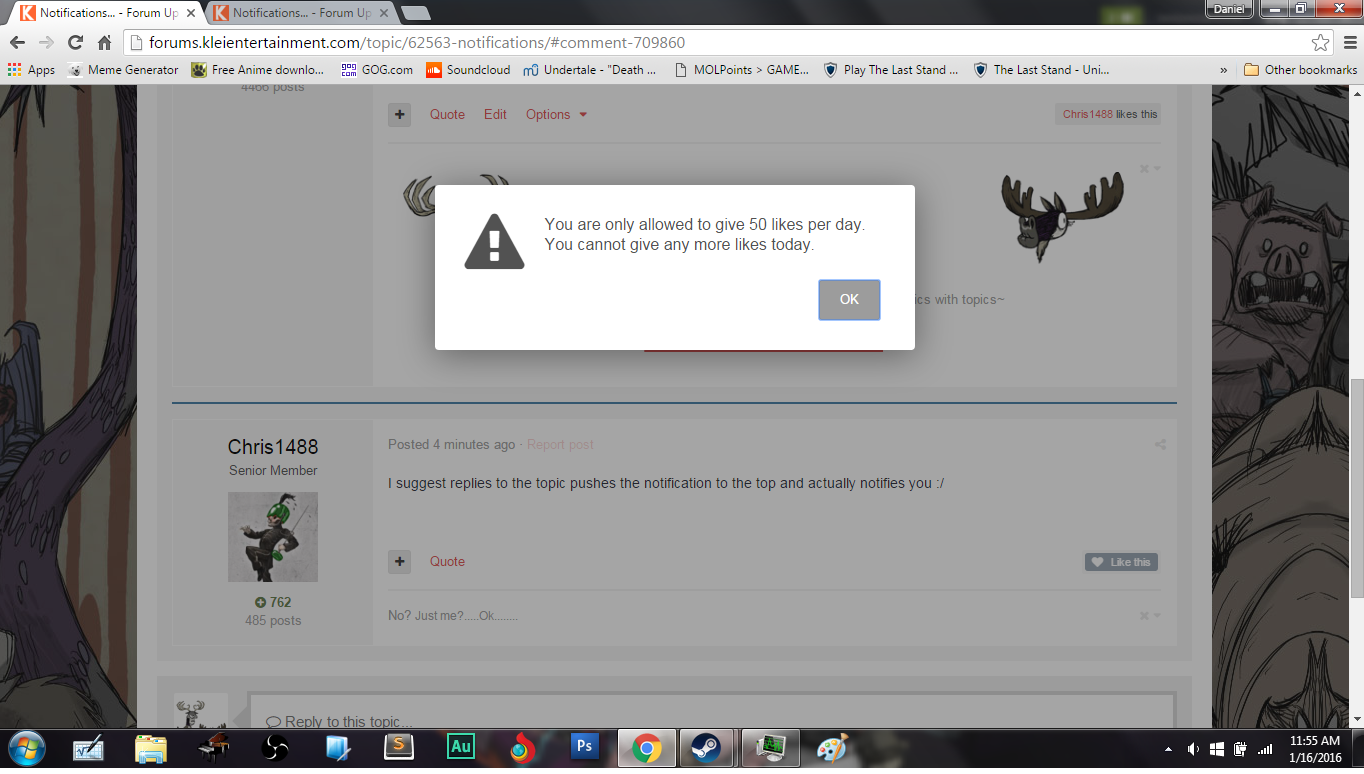Viewport: 1364px width, 774px height.
Task: Open the Other bookmarks folder
Action: pyautogui.click(x=1300, y=70)
